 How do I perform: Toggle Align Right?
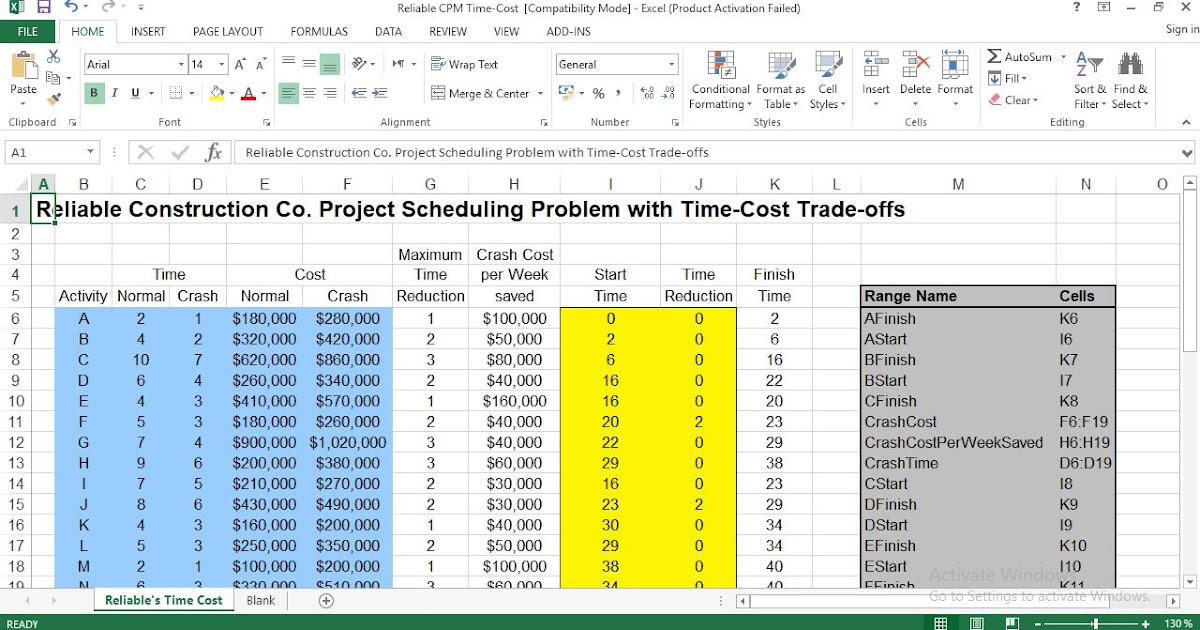[330, 93]
